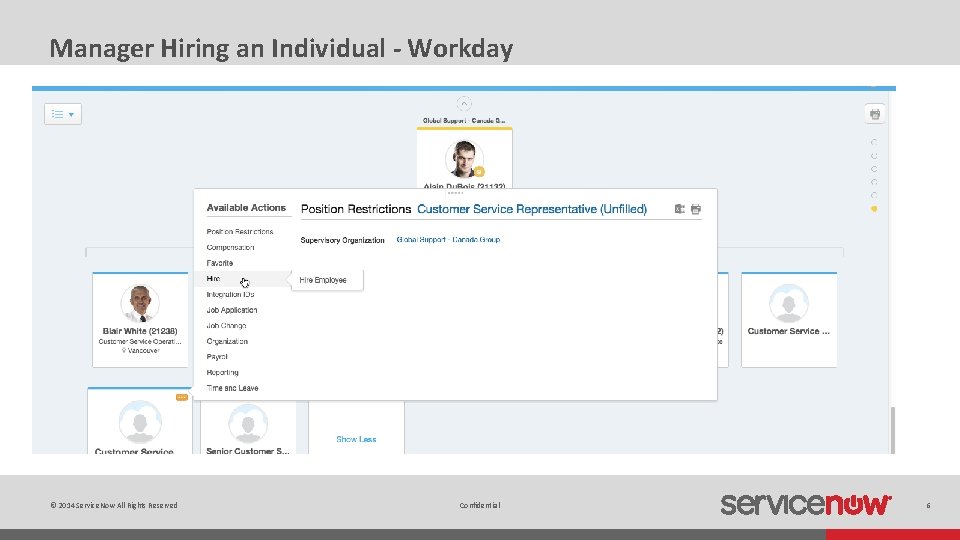The height and width of the screenshot is (540, 960).
Task: Open Customer Service Representative (Unfilled) link
Action: 531,209
